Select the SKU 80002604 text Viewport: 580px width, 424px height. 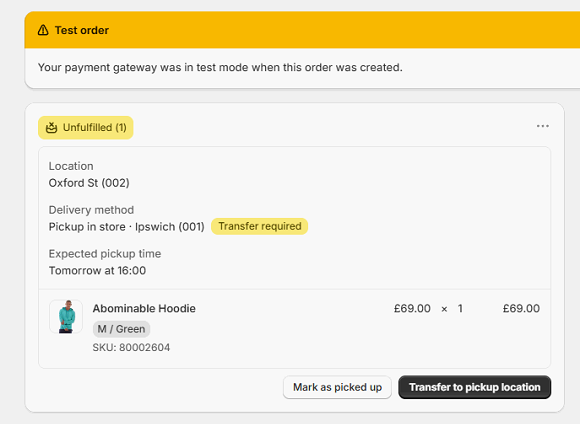131,347
